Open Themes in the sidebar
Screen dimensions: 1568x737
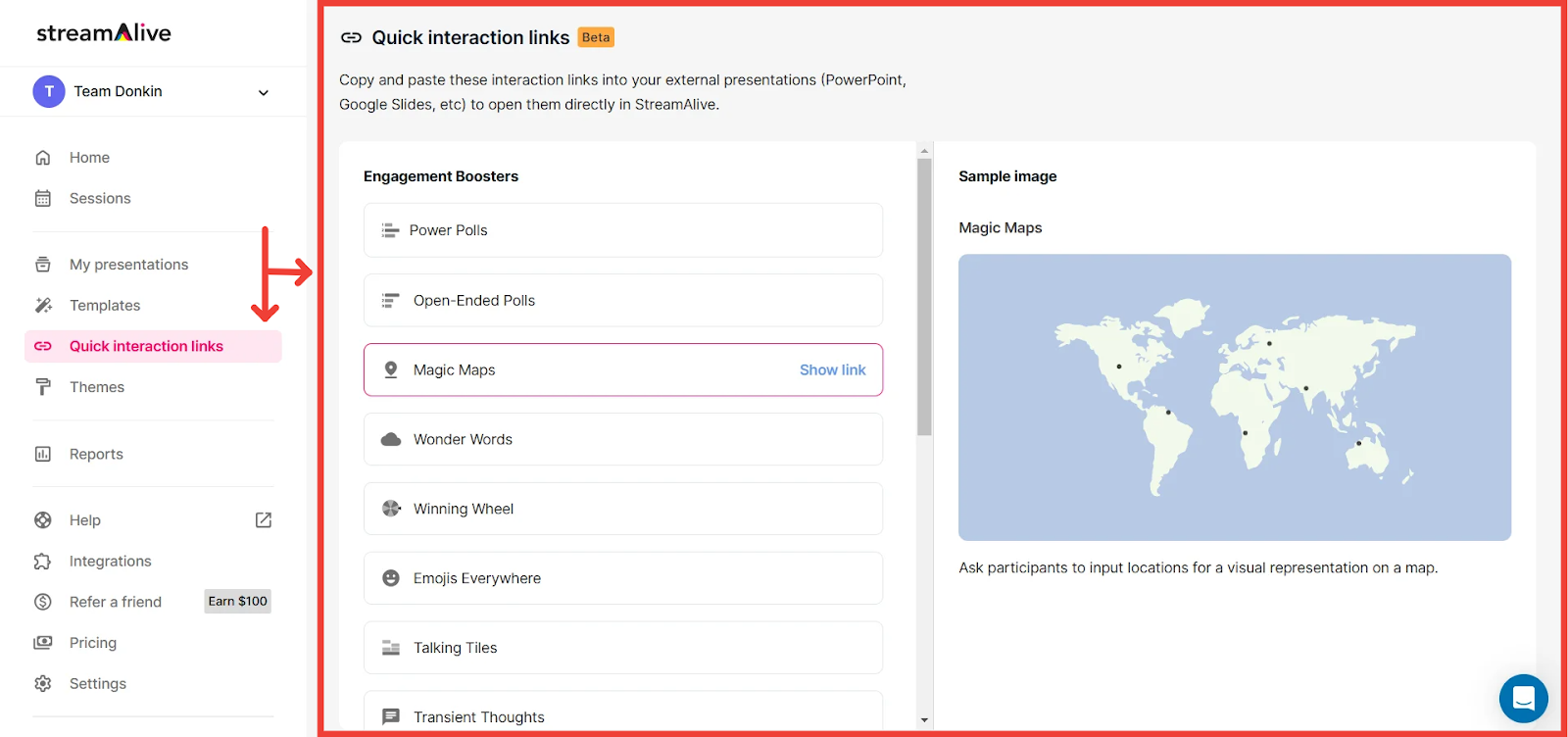coord(97,387)
